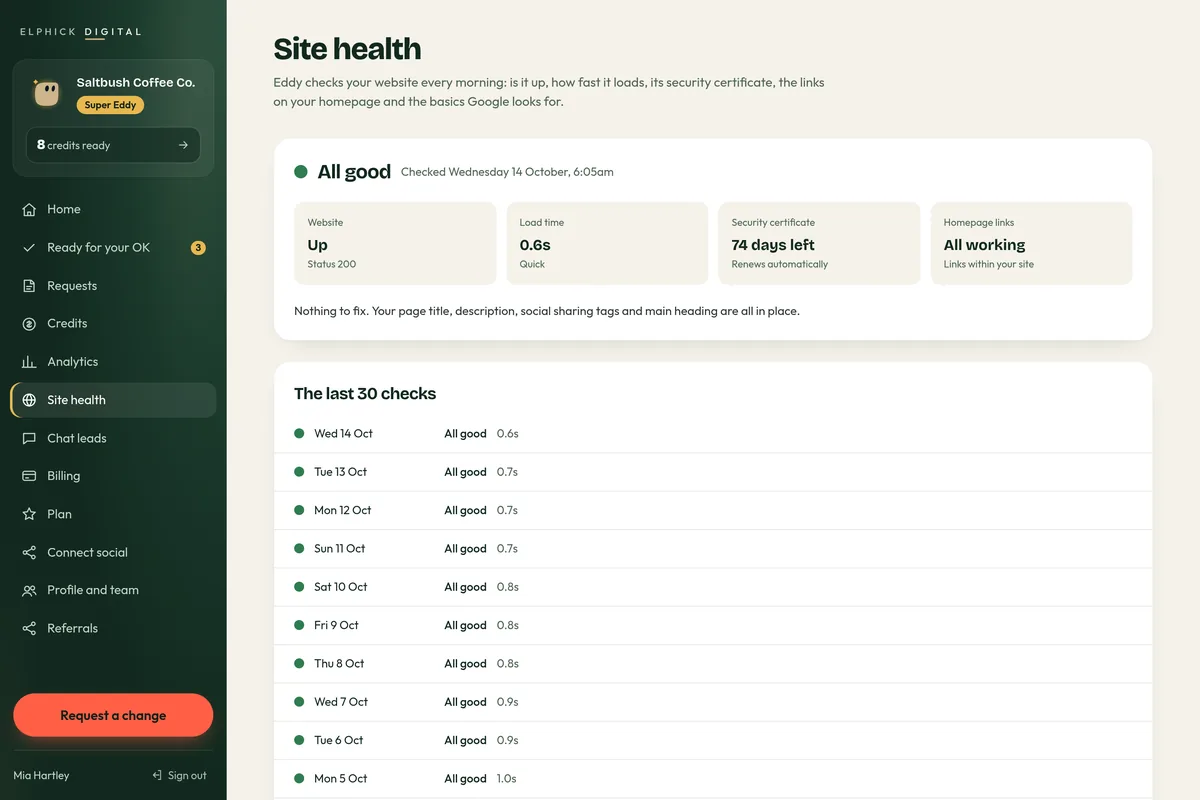Click the Site health page title

click(347, 49)
